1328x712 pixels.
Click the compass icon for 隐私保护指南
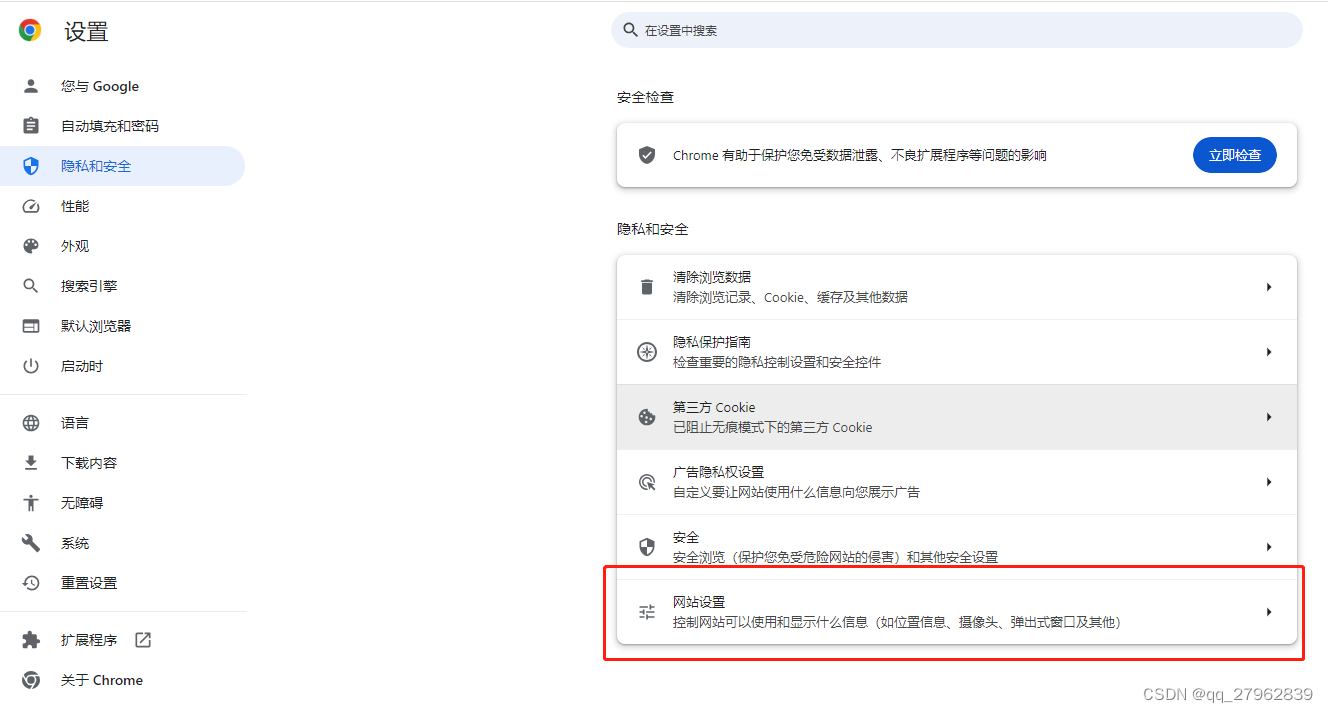647,352
